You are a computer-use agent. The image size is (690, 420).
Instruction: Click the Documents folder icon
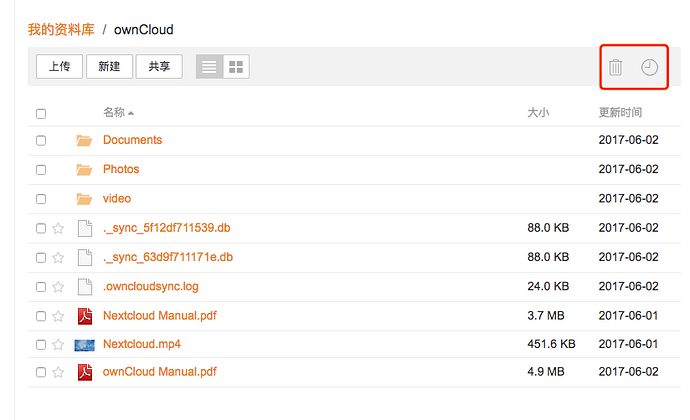84,140
